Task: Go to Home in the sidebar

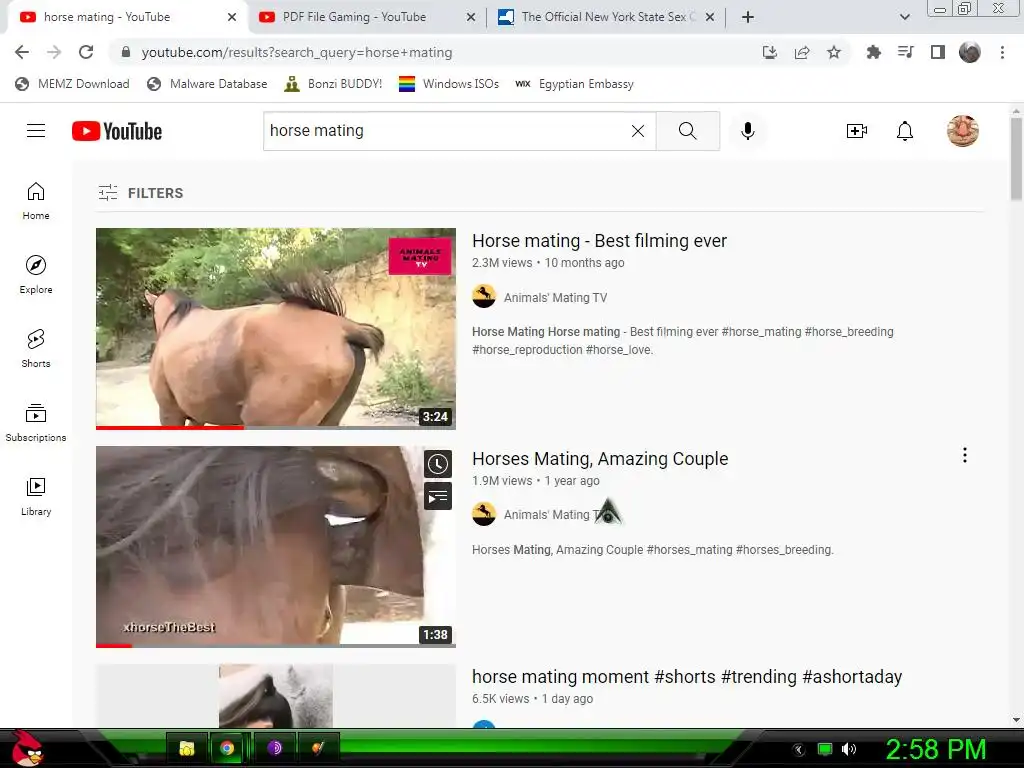Action: pos(36,201)
